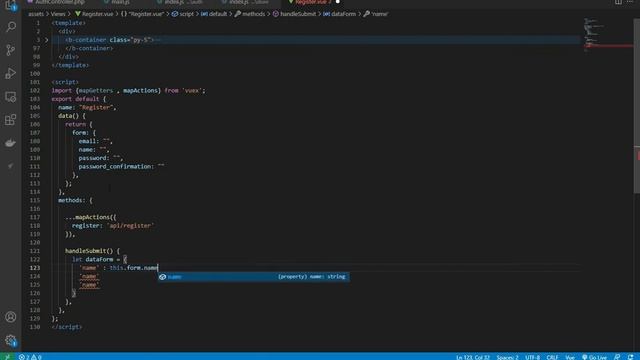The height and width of the screenshot is (360, 640).
Task: Click 'export default {' line
Action: (79, 99)
